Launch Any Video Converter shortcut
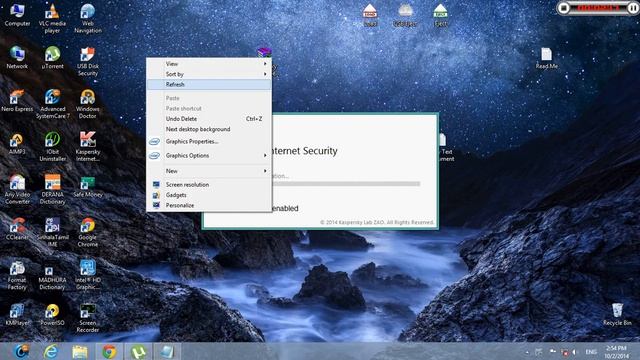Viewport: 640px width, 360px height. 17,189
